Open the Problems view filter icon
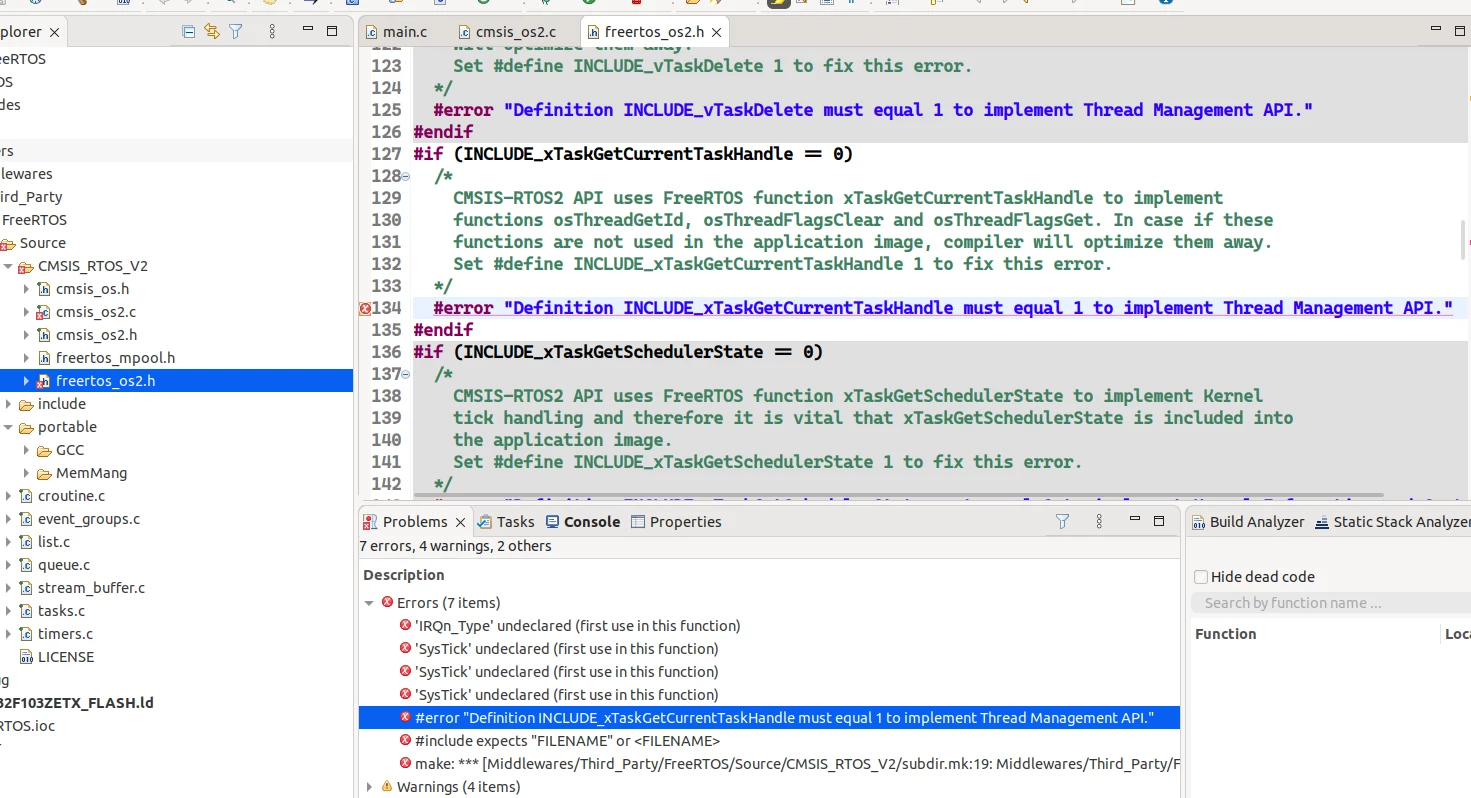1471x798 pixels. pyautogui.click(x=1063, y=521)
